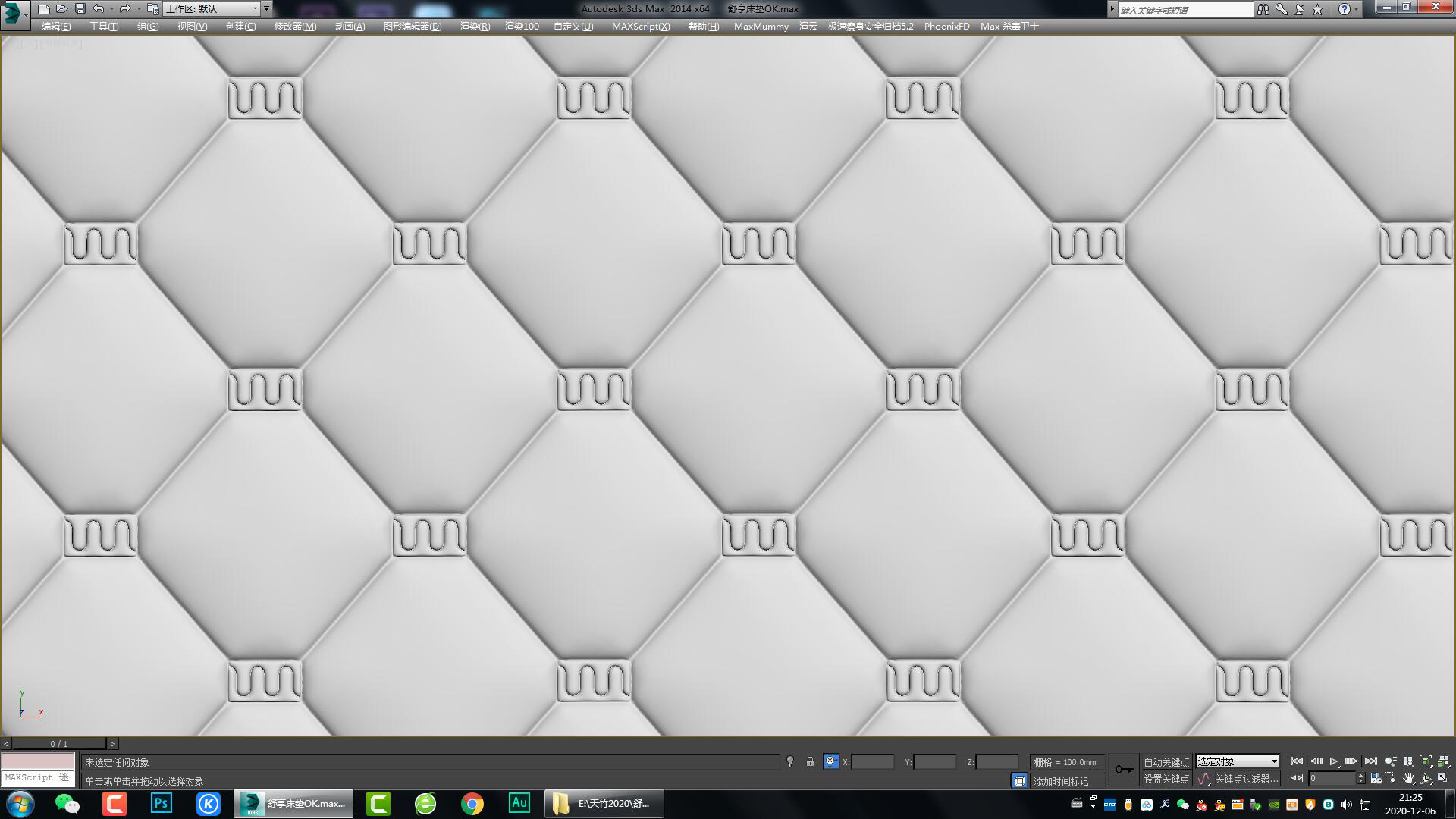Open the 修改器(M) menu
This screenshot has width=1456, height=819.
pyautogui.click(x=295, y=26)
